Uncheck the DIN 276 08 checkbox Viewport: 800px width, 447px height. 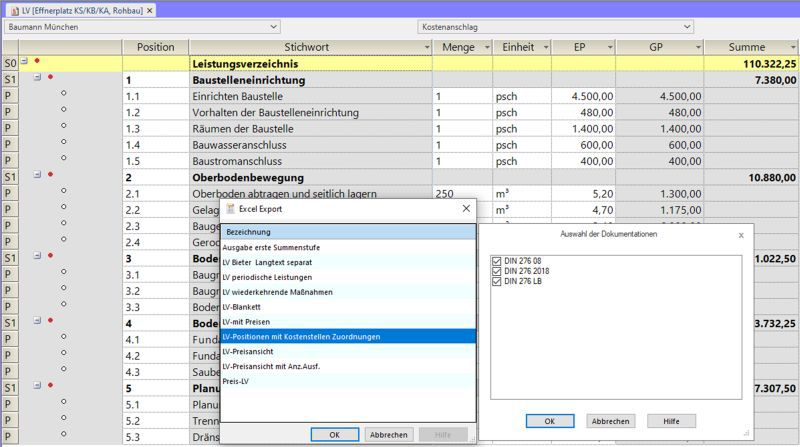497,262
